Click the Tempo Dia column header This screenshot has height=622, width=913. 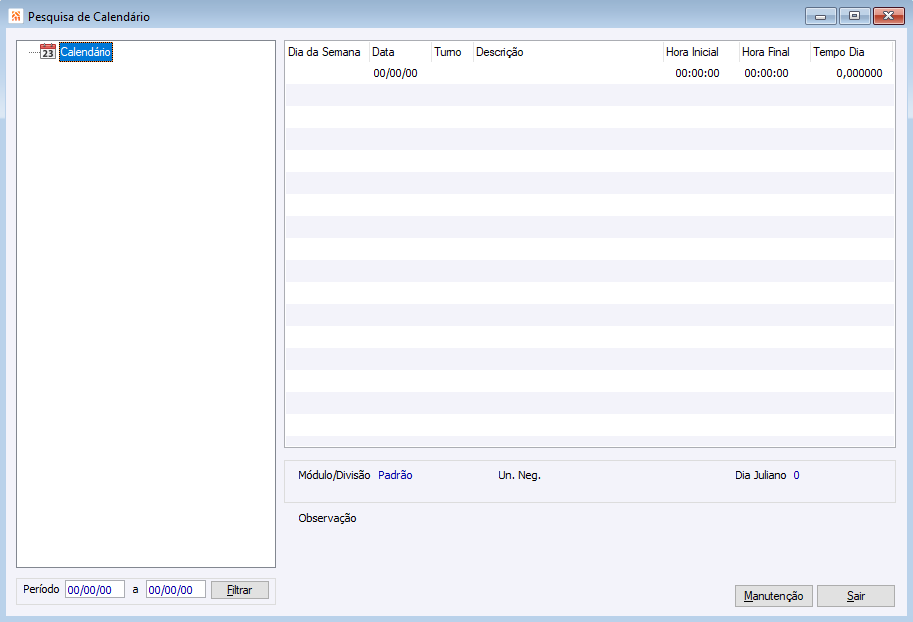pyautogui.click(x=852, y=52)
